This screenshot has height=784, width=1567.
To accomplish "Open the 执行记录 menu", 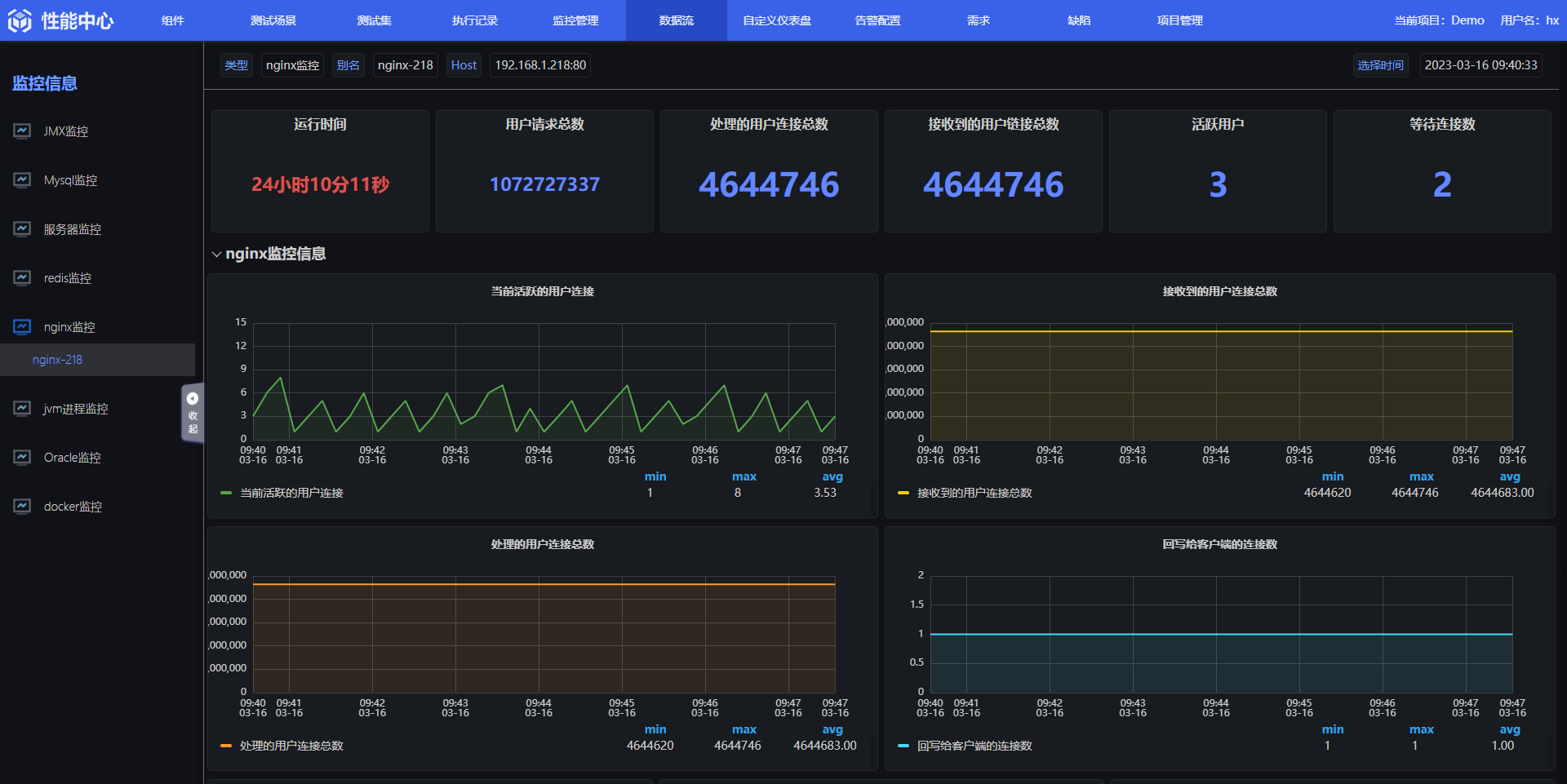I will click(x=475, y=20).
